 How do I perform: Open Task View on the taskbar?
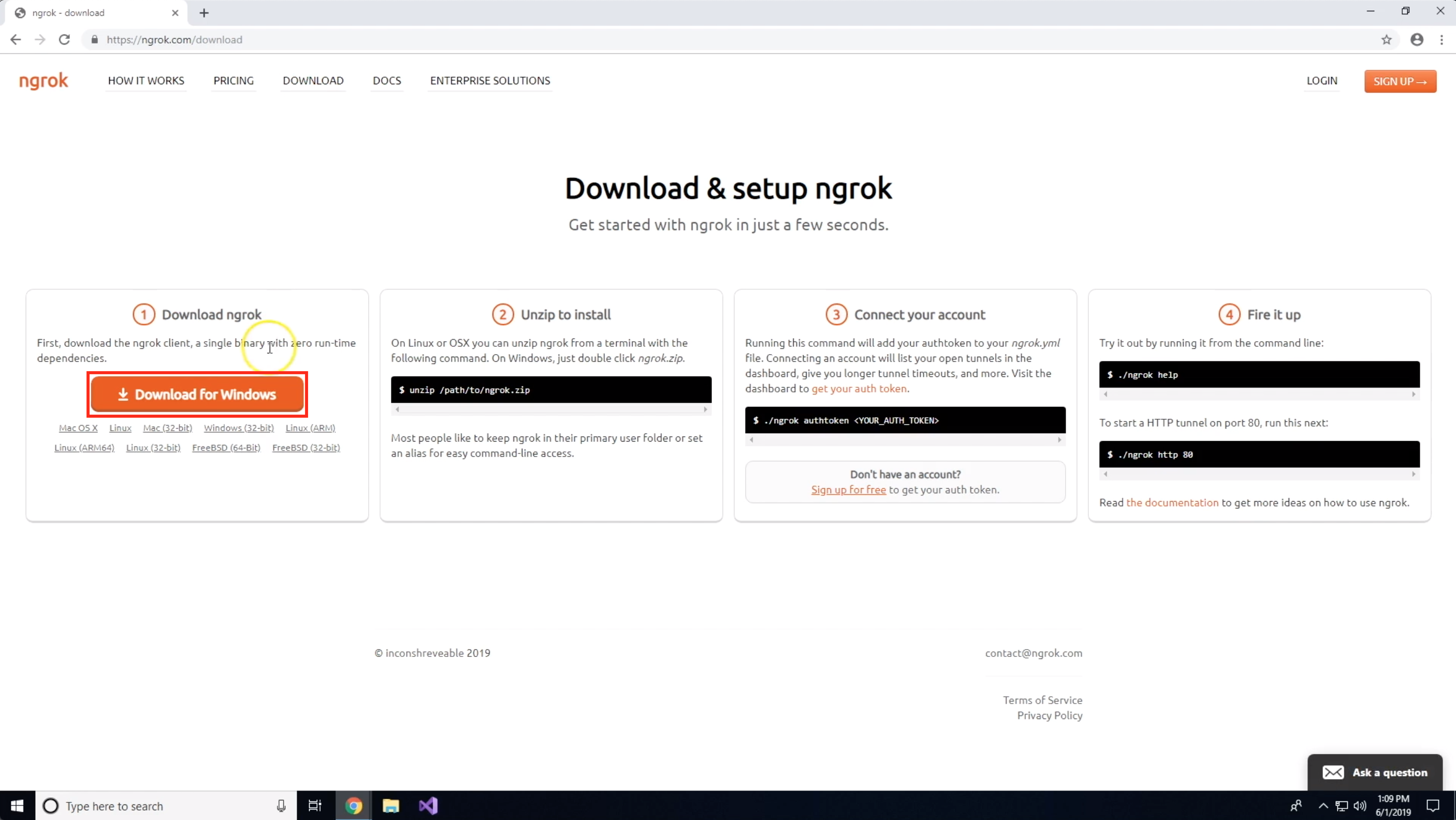(315, 806)
